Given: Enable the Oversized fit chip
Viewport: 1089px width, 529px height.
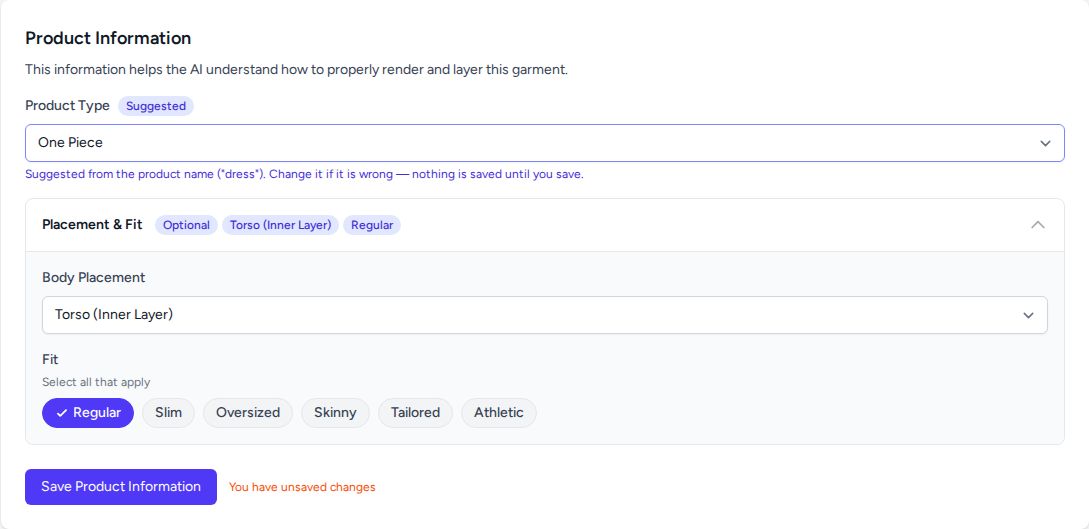Looking at the screenshot, I should coord(248,413).
